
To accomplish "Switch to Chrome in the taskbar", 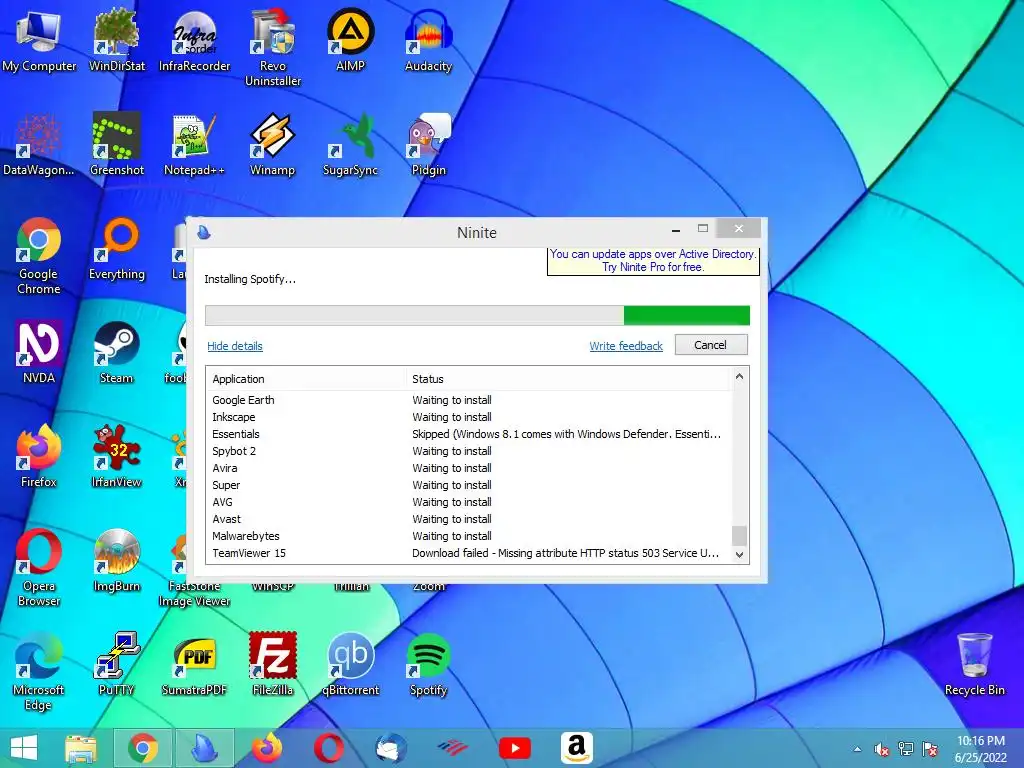I will 143,748.
